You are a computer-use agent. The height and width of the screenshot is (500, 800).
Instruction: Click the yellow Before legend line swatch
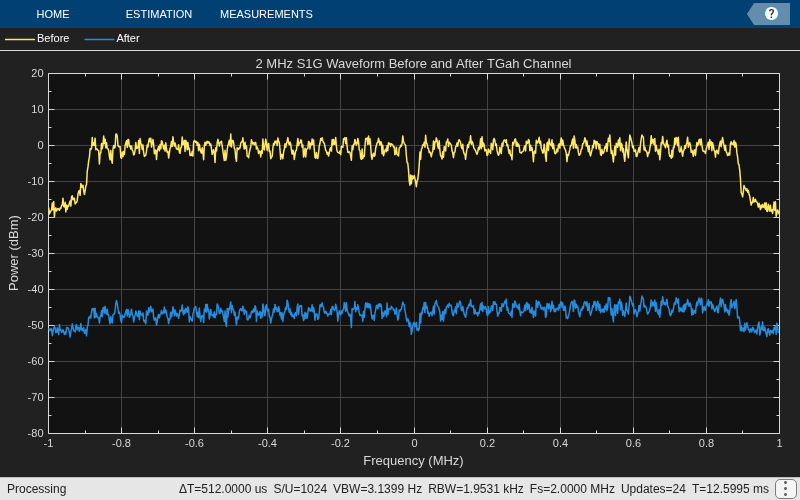pyautogui.click(x=19, y=39)
